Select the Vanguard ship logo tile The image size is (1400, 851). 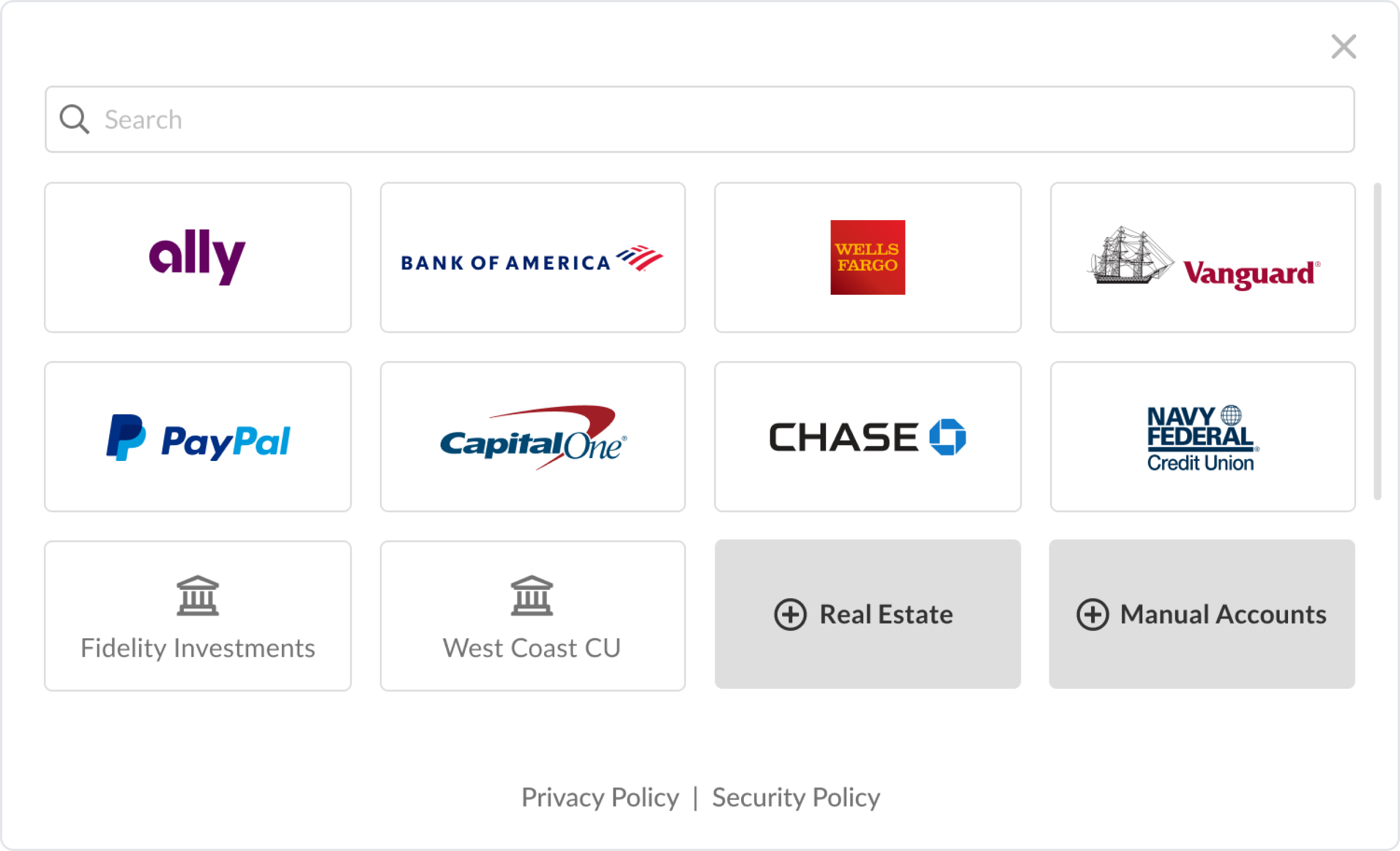tap(1202, 258)
